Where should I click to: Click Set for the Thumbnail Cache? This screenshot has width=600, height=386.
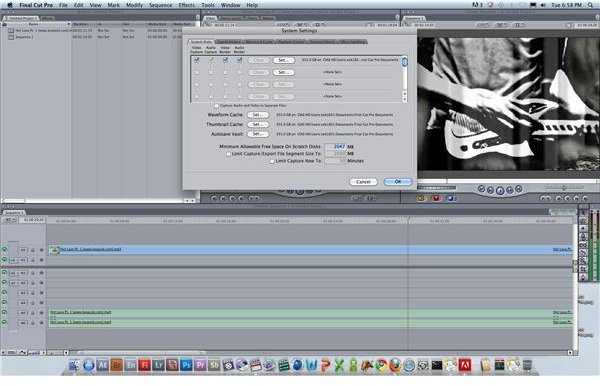pyautogui.click(x=258, y=124)
